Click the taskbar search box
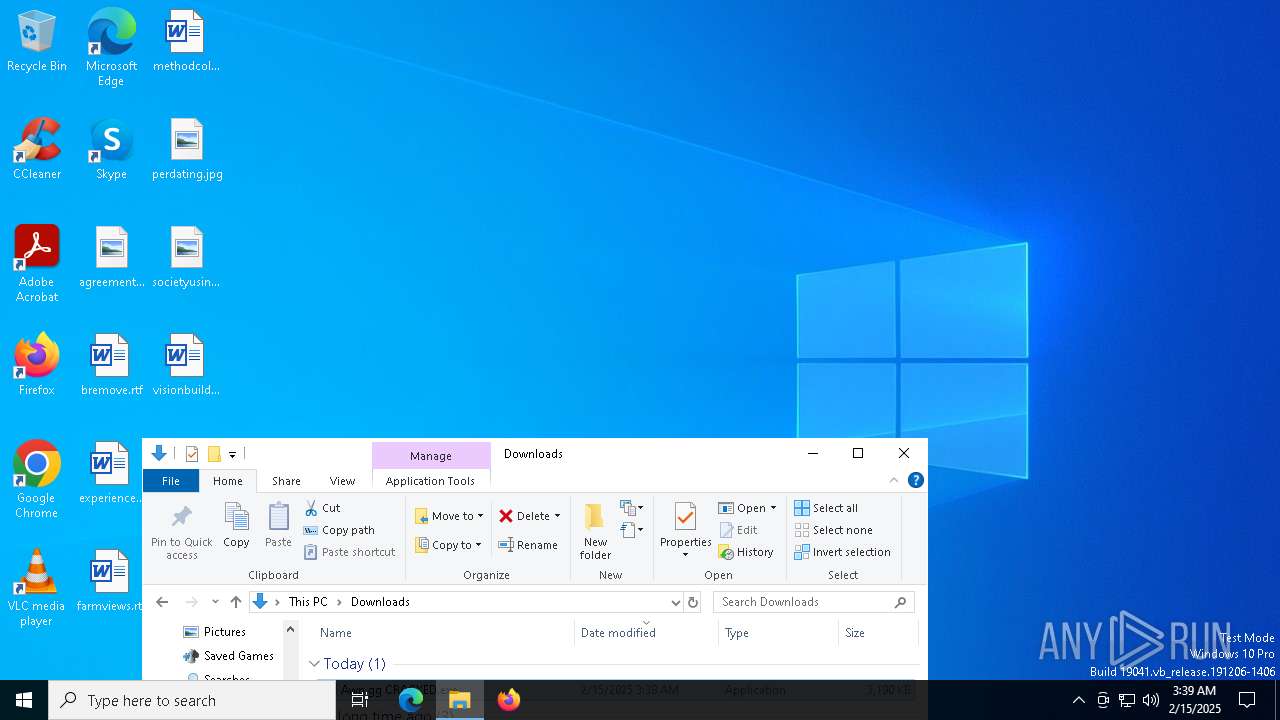Screen dimensions: 1280x720 (192, 700)
